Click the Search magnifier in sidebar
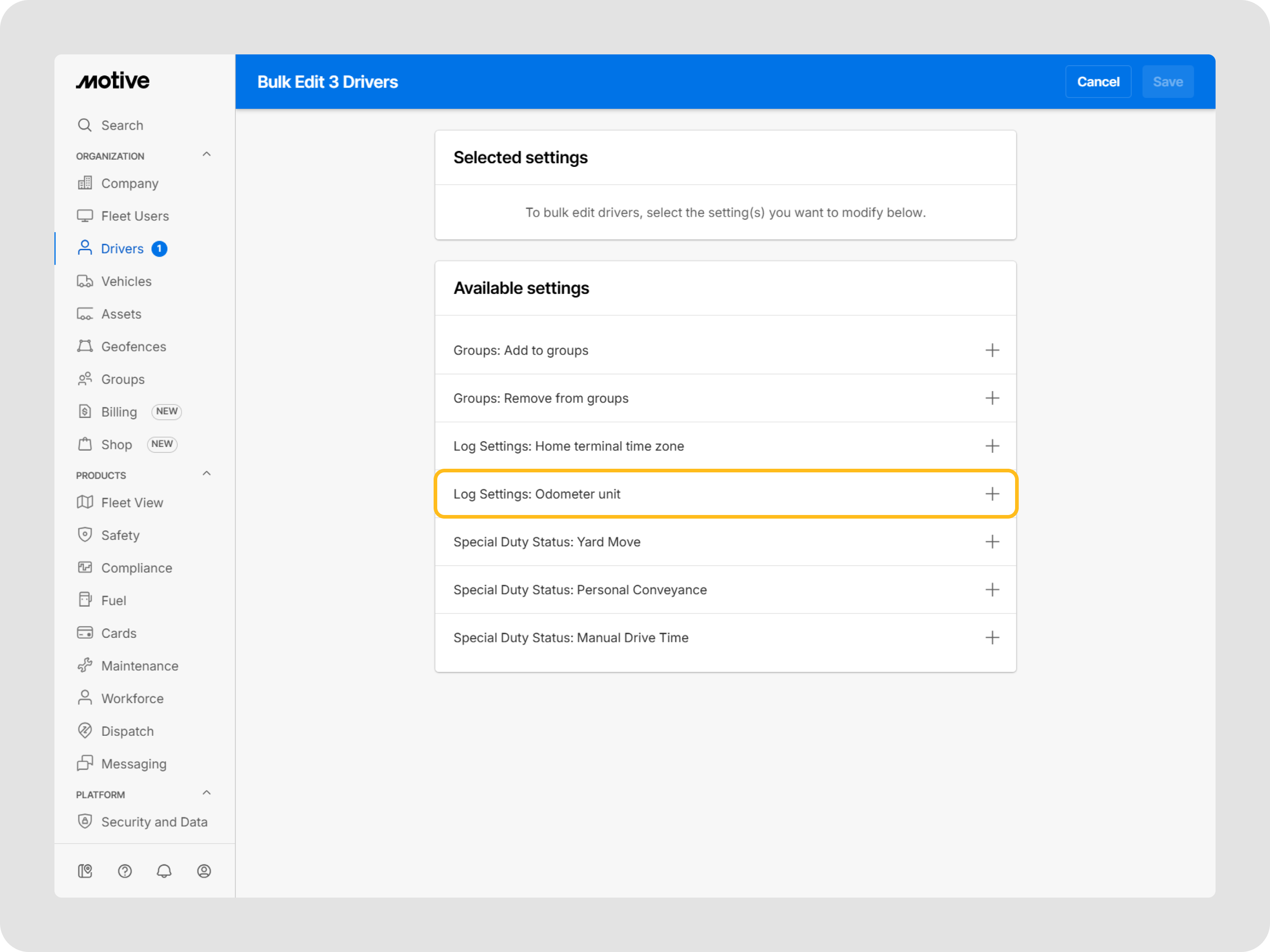Viewport: 1270px width, 952px height. [x=85, y=125]
